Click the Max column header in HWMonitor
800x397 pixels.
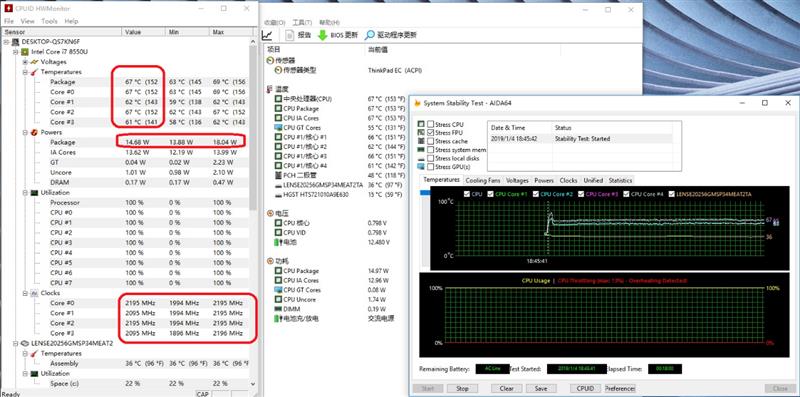231,32
